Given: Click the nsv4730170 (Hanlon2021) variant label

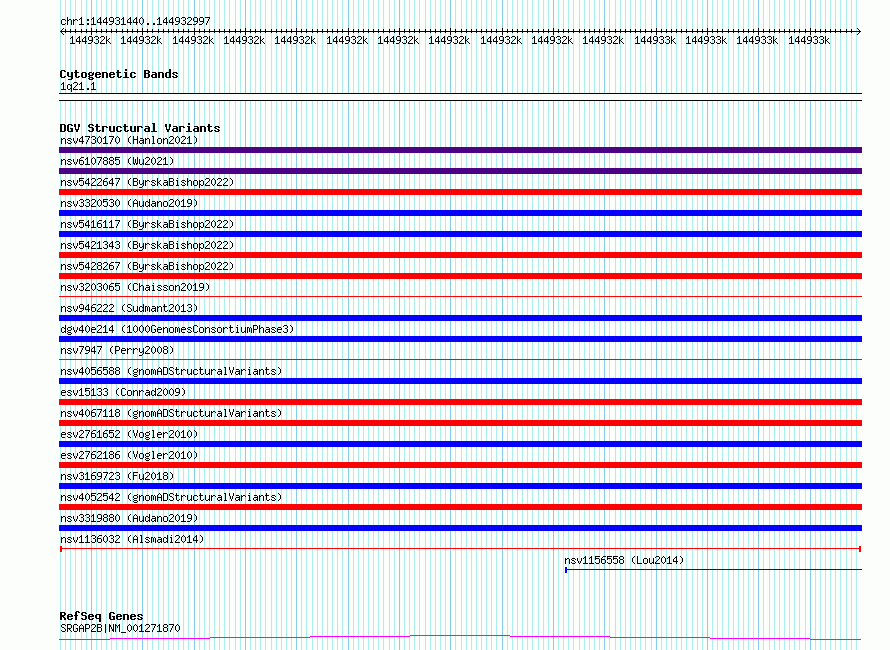Looking at the screenshot, I should pos(129,140).
